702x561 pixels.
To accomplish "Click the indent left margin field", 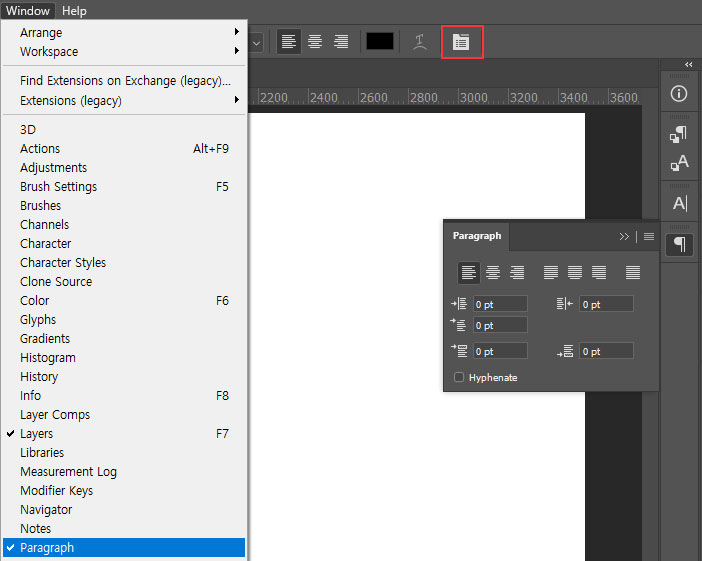I will tap(500, 304).
